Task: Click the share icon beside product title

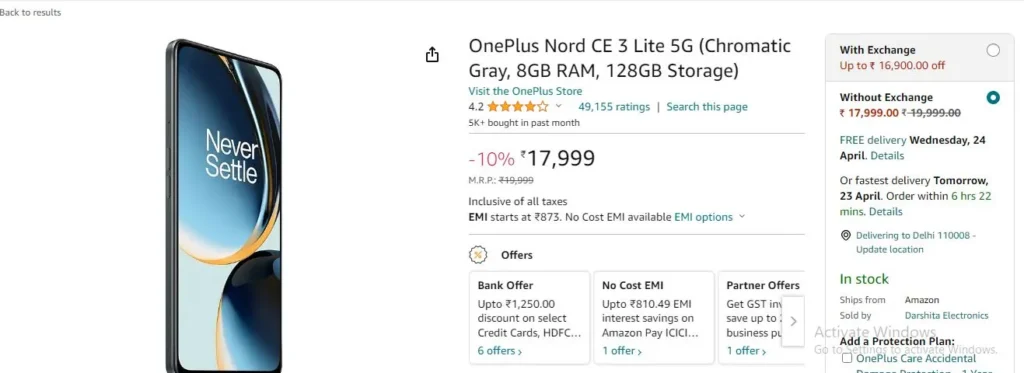Action: coord(432,55)
